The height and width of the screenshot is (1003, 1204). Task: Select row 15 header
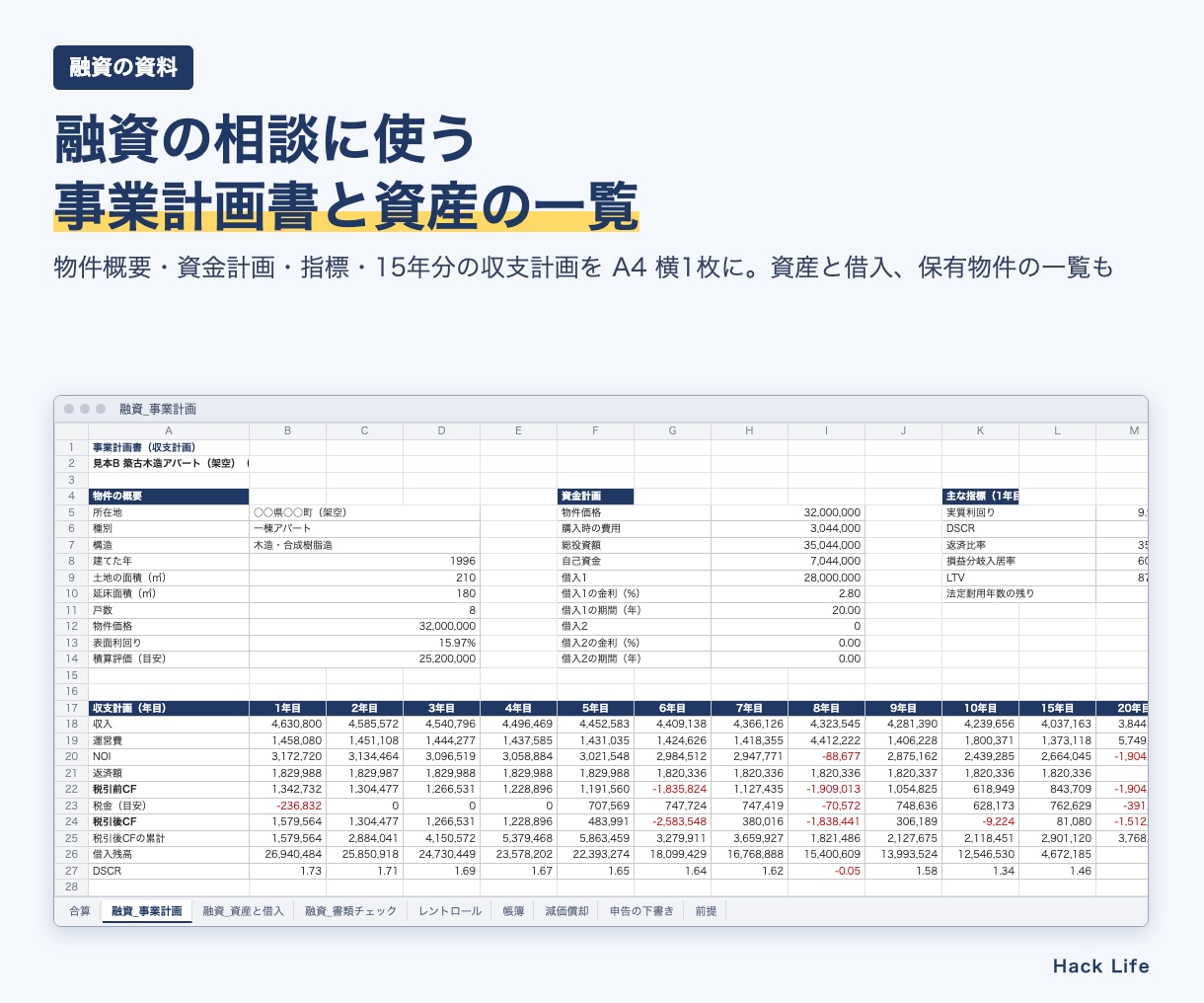[x=71, y=675]
